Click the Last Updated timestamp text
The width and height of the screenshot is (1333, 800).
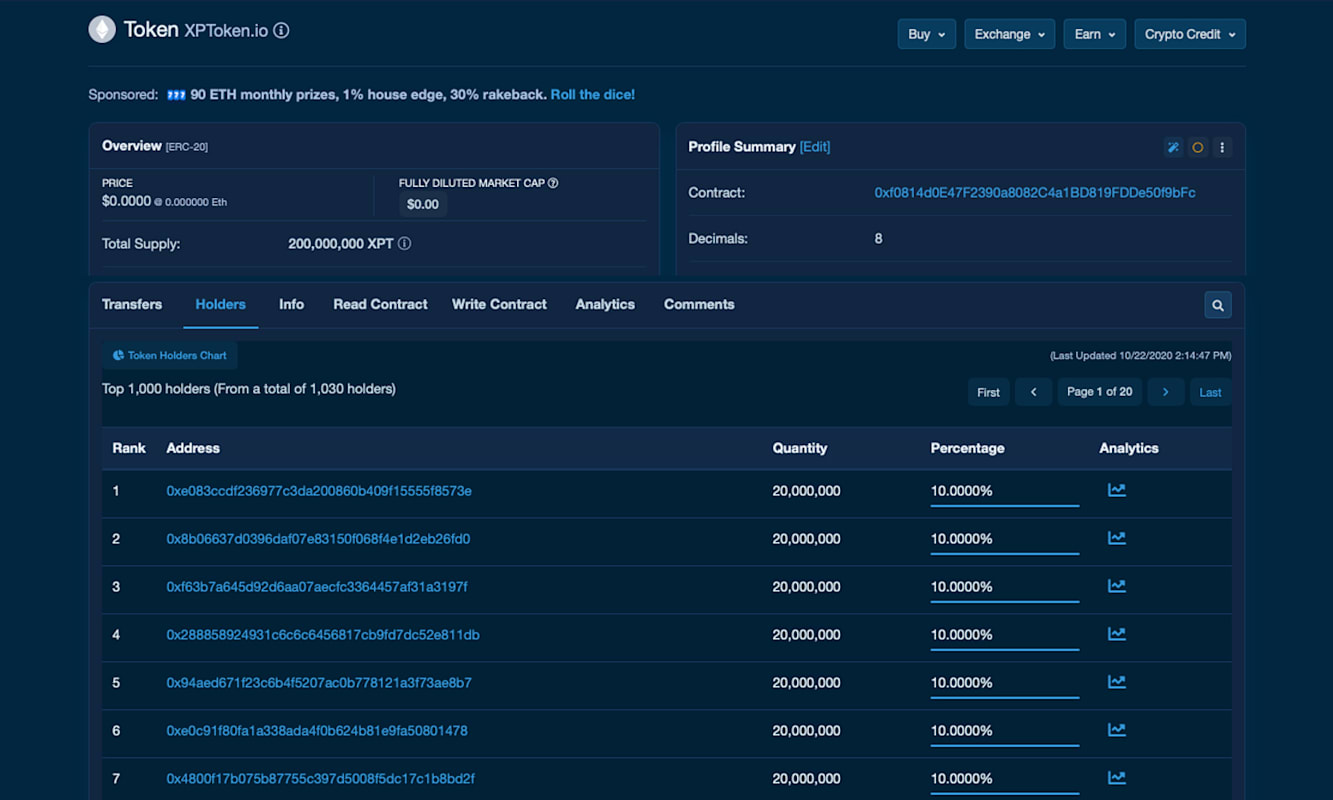(1140, 355)
